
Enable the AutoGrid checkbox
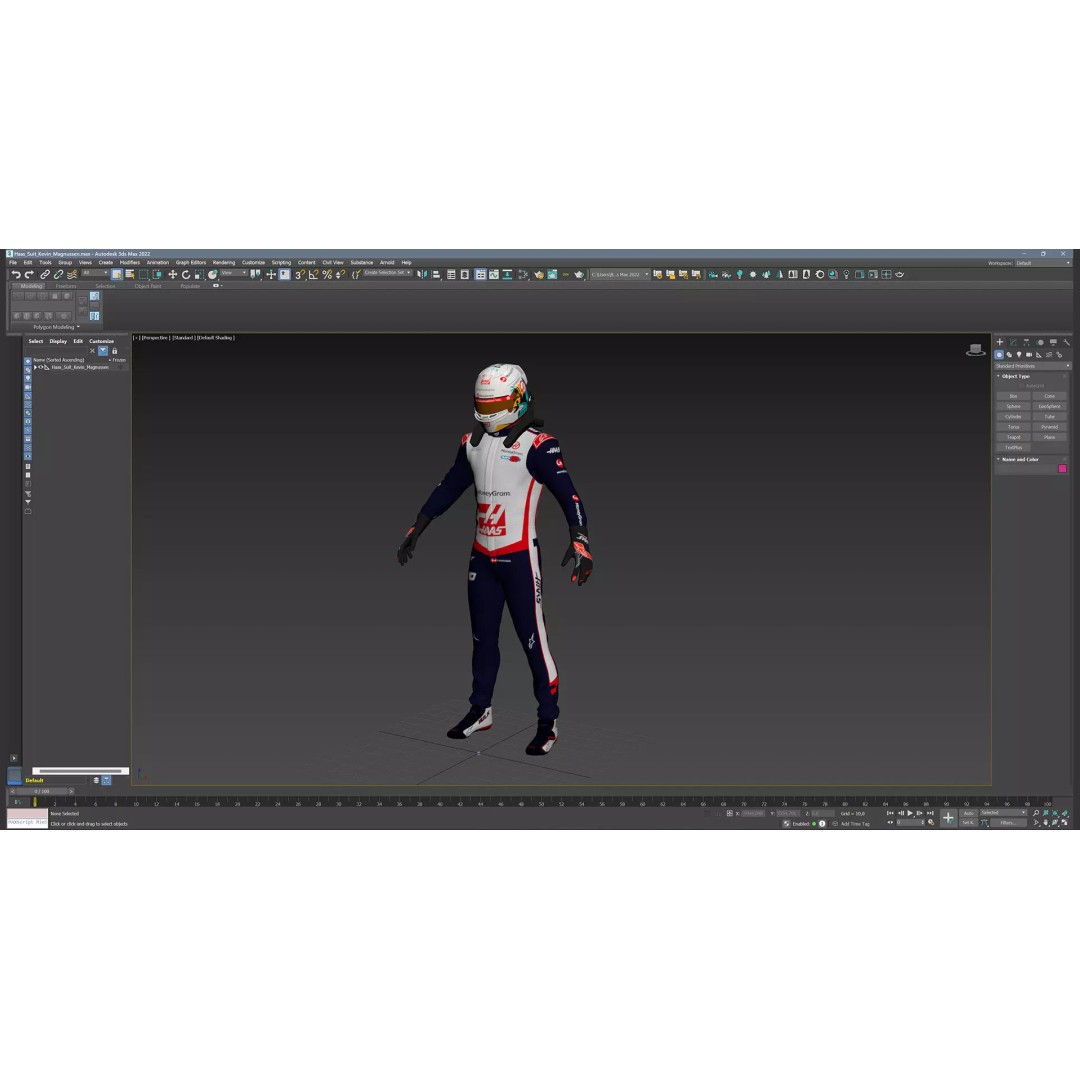coord(1020,386)
